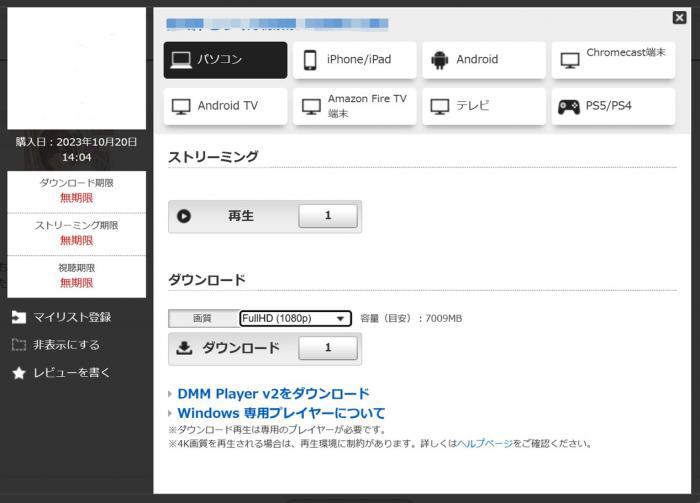Click the star icon for レビューを書く
Screen dimensions: 700x503
(x=19, y=373)
